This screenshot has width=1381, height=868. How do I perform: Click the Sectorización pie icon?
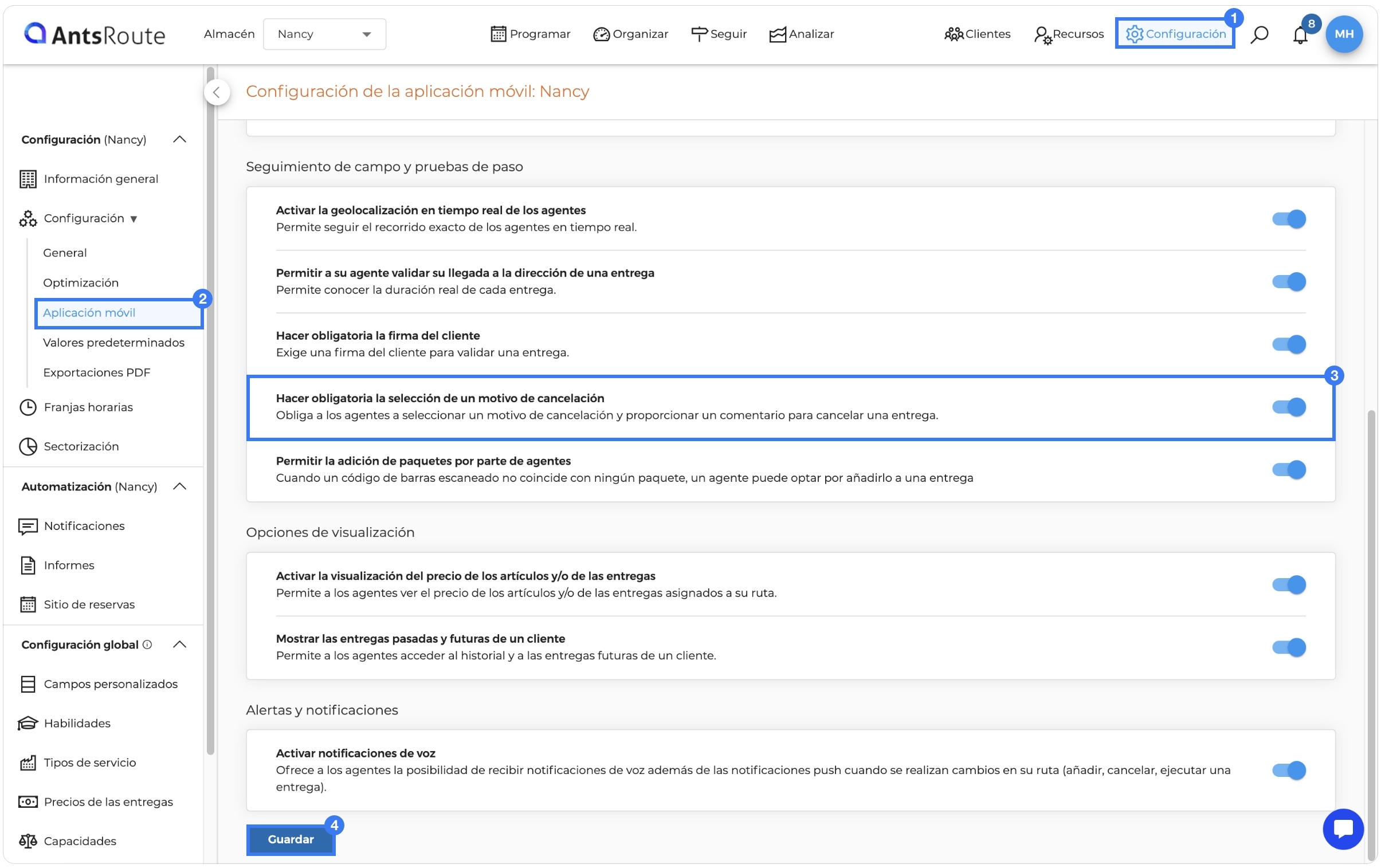(28, 446)
